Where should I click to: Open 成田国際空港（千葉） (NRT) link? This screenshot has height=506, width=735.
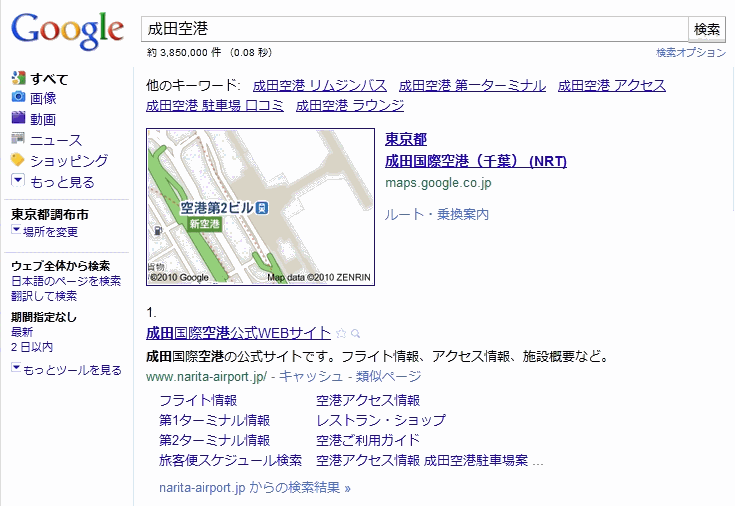coord(476,161)
